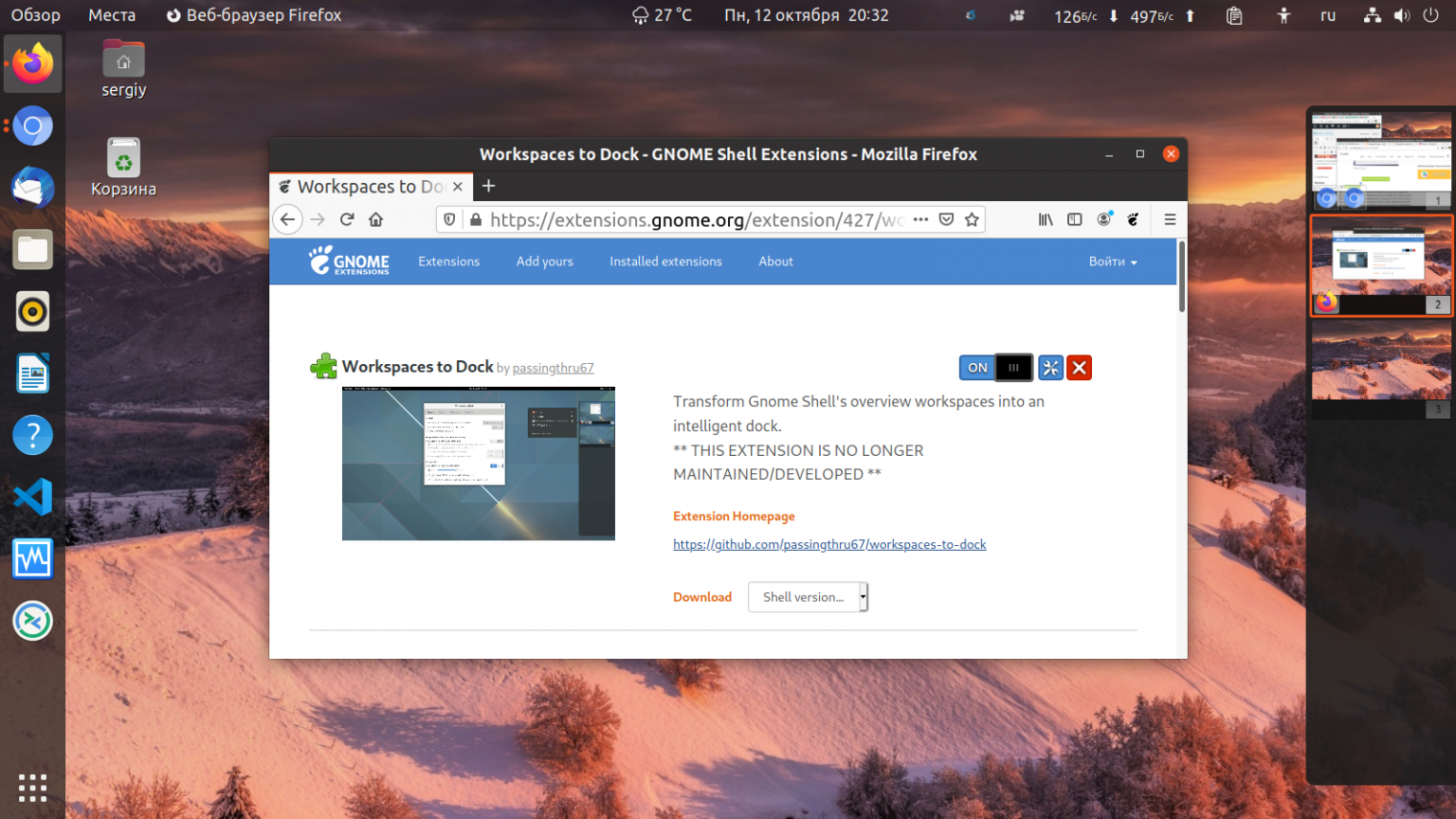Click volume icon in top bar
Screen dimensions: 1456x819
pyautogui.click(x=1402, y=15)
